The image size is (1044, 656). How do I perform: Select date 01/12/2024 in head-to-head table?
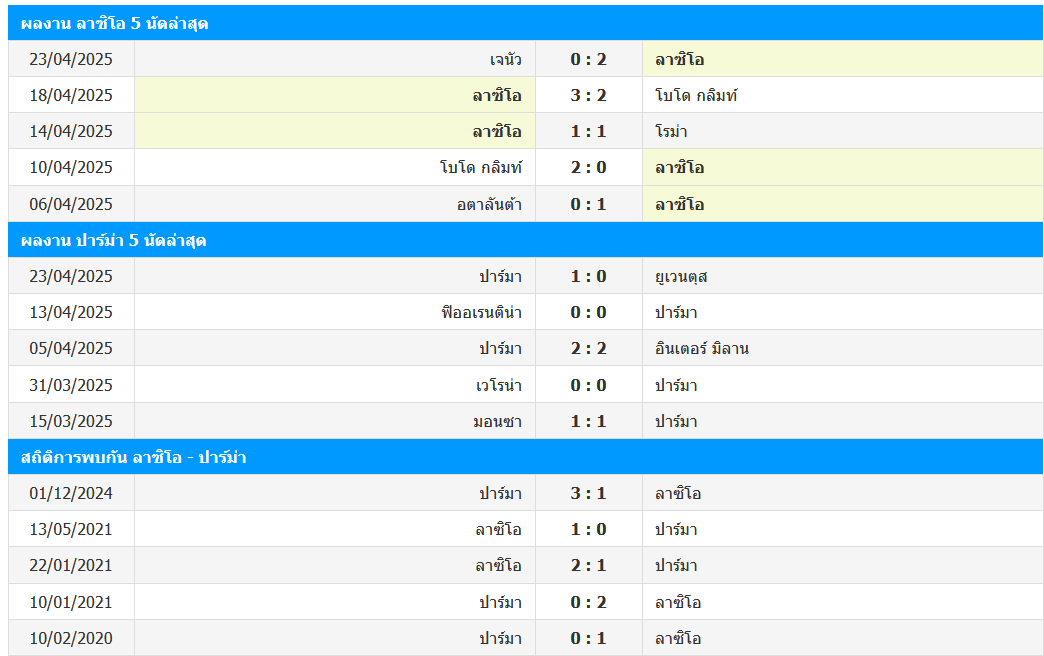point(71,493)
